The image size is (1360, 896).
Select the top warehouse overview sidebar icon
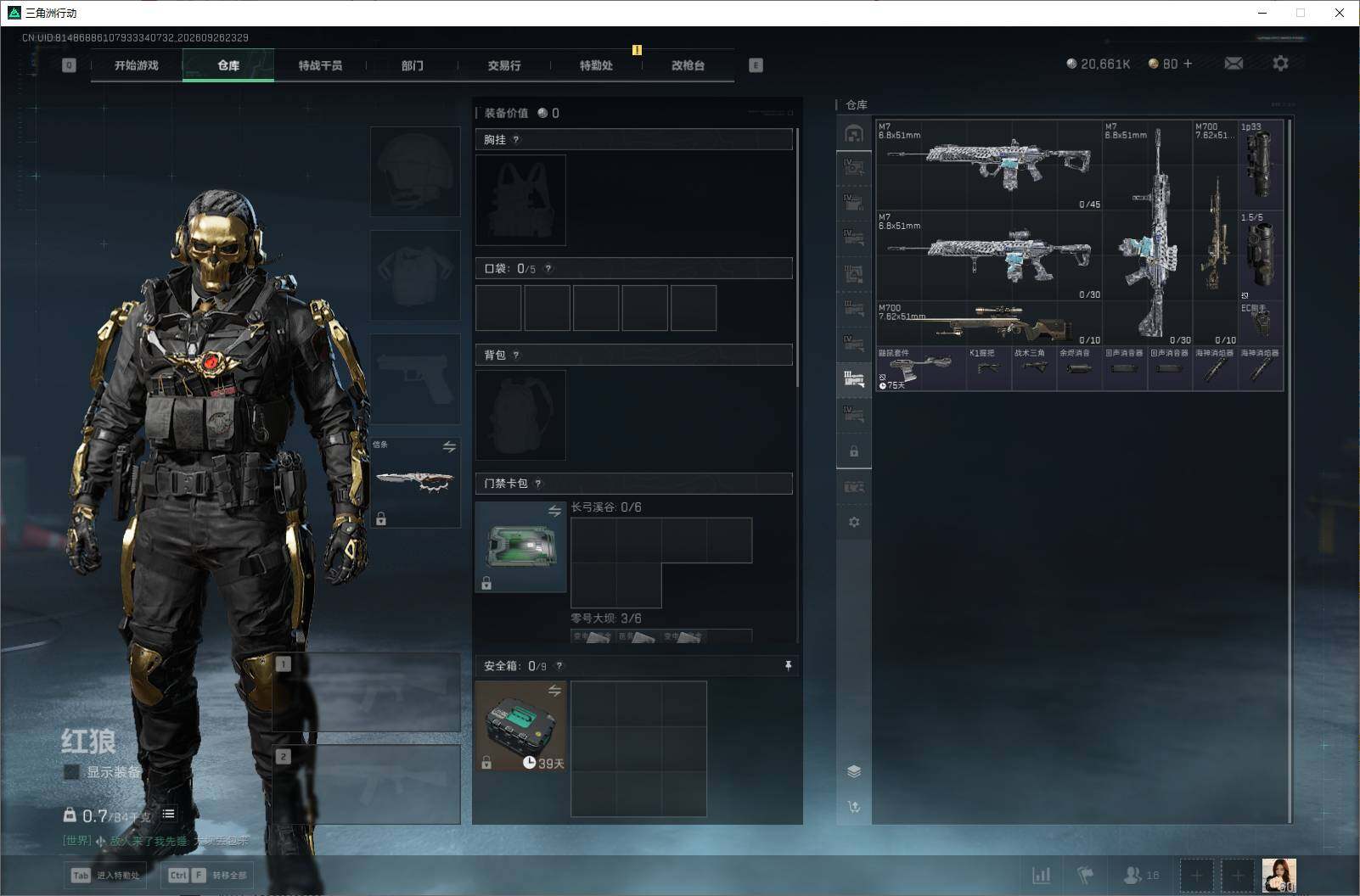(854, 133)
